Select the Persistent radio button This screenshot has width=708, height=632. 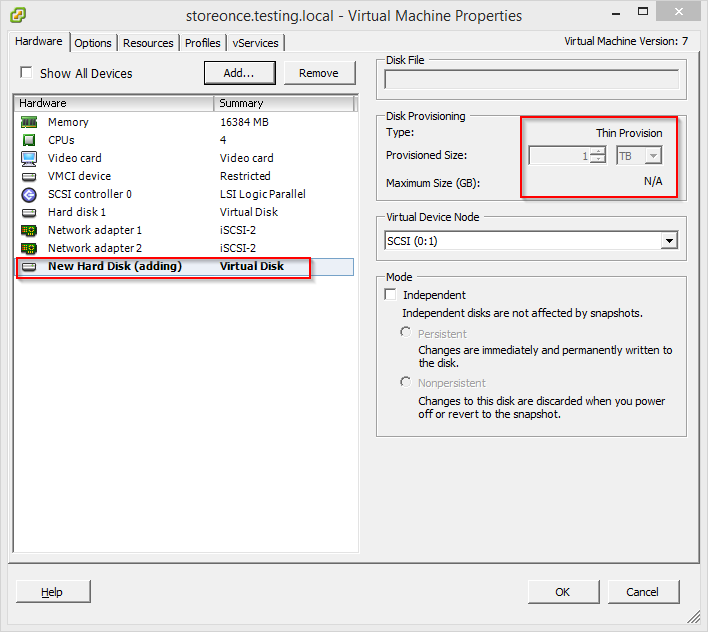(x=405, y=332)
